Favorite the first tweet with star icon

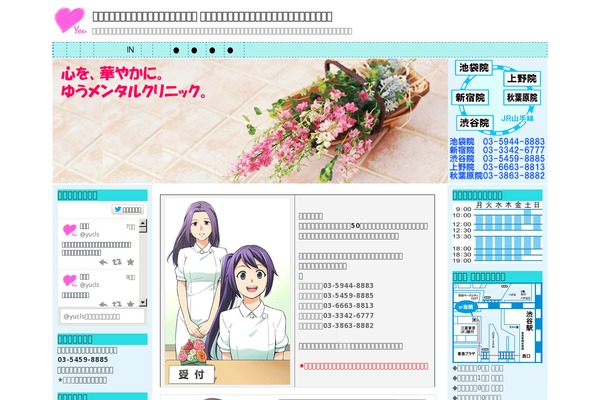[x=130, y=262]
